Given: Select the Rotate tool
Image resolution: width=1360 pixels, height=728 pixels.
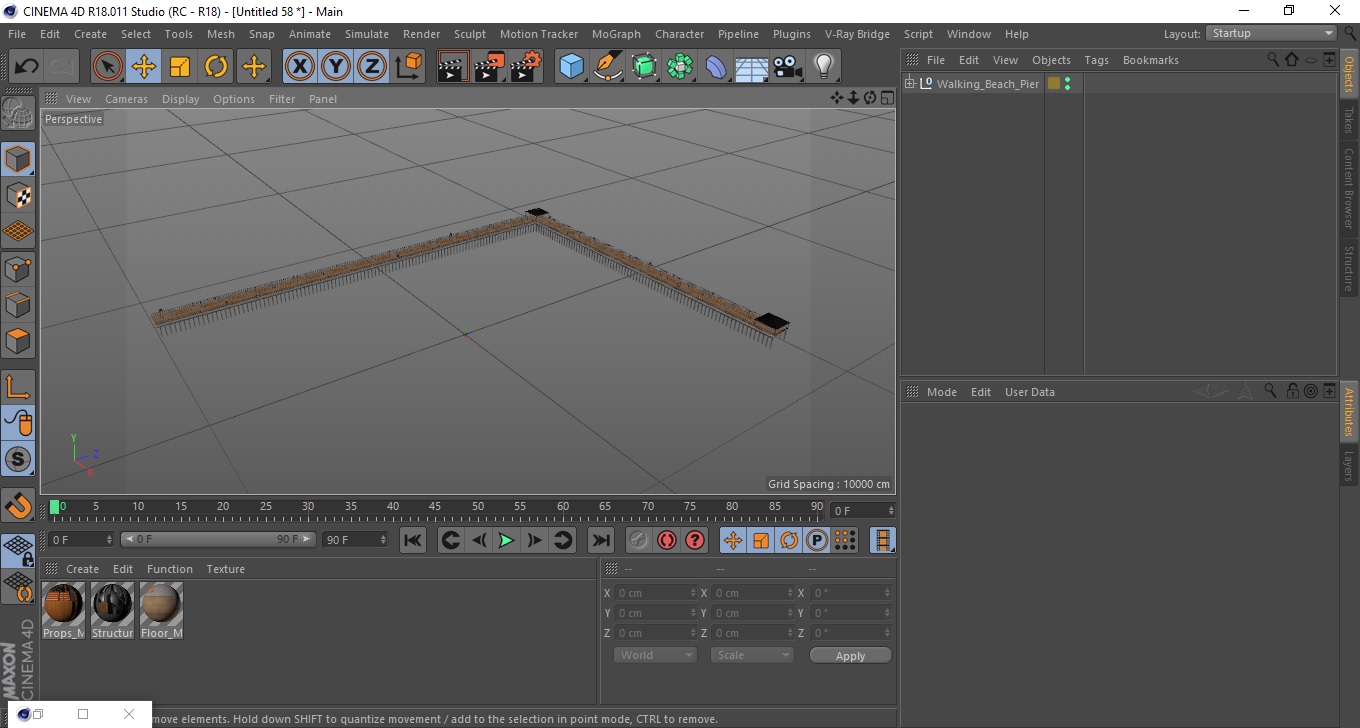Looking at the screenshot, I should pos(216,67).
